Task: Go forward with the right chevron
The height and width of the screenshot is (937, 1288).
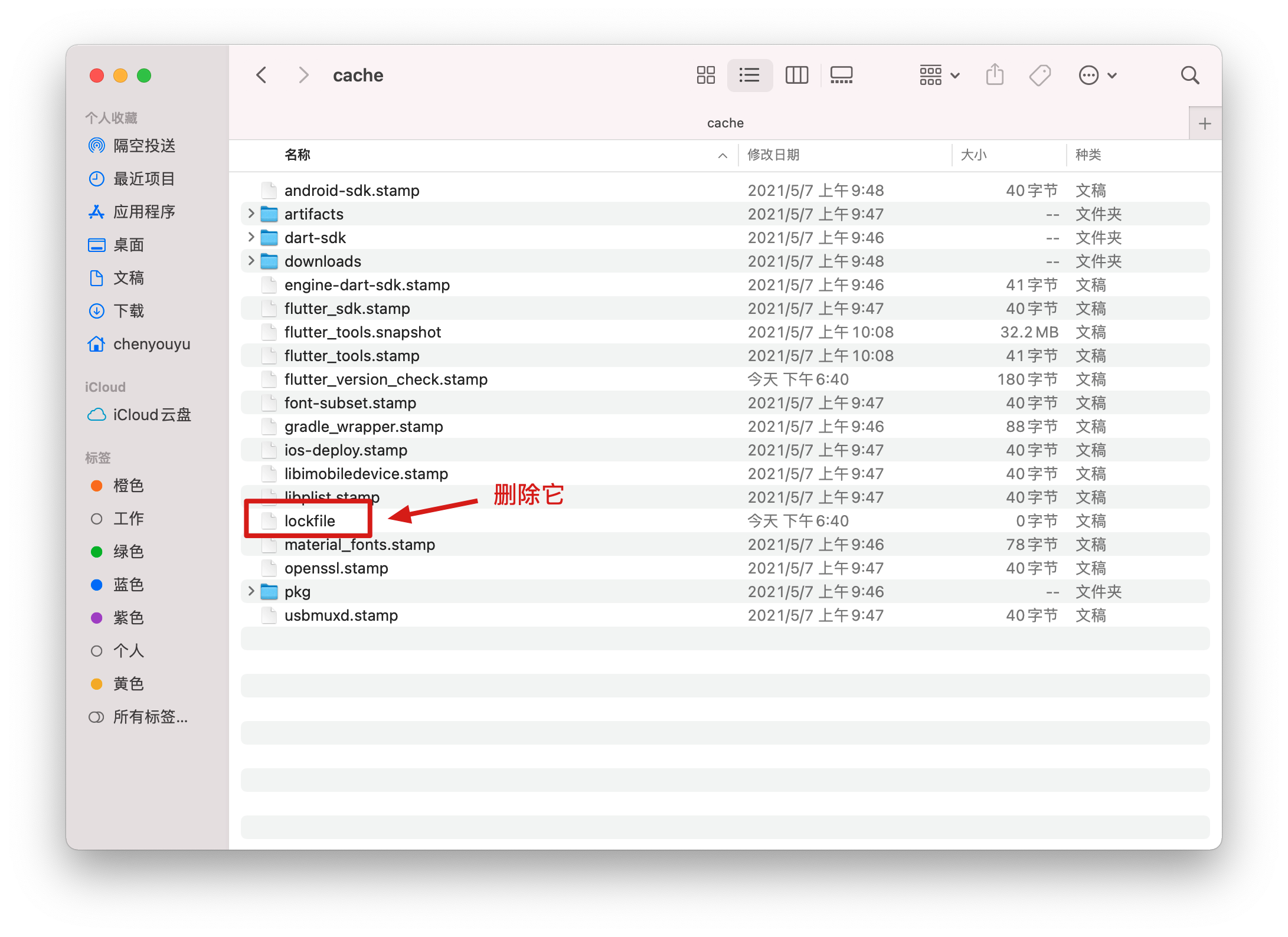Action: point(303,75)
